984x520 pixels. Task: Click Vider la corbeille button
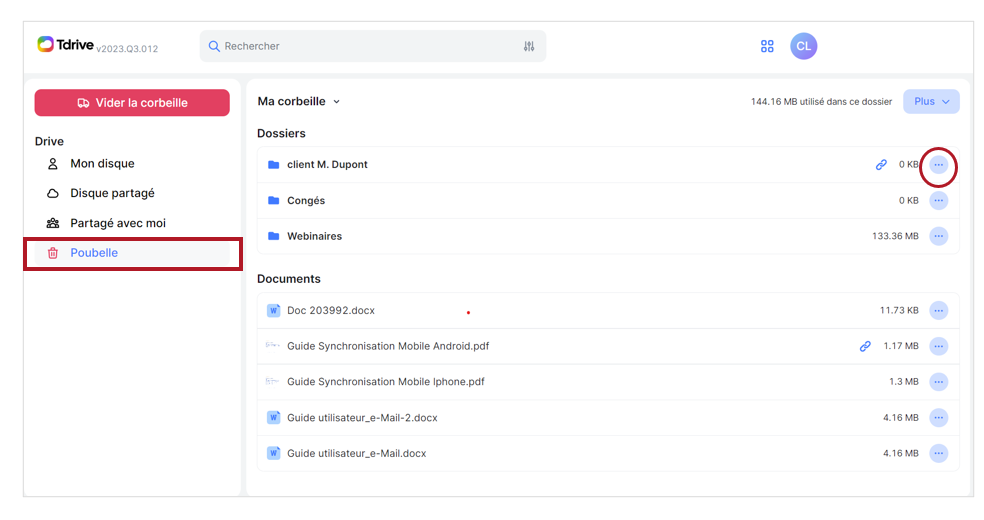coord(132,103)
